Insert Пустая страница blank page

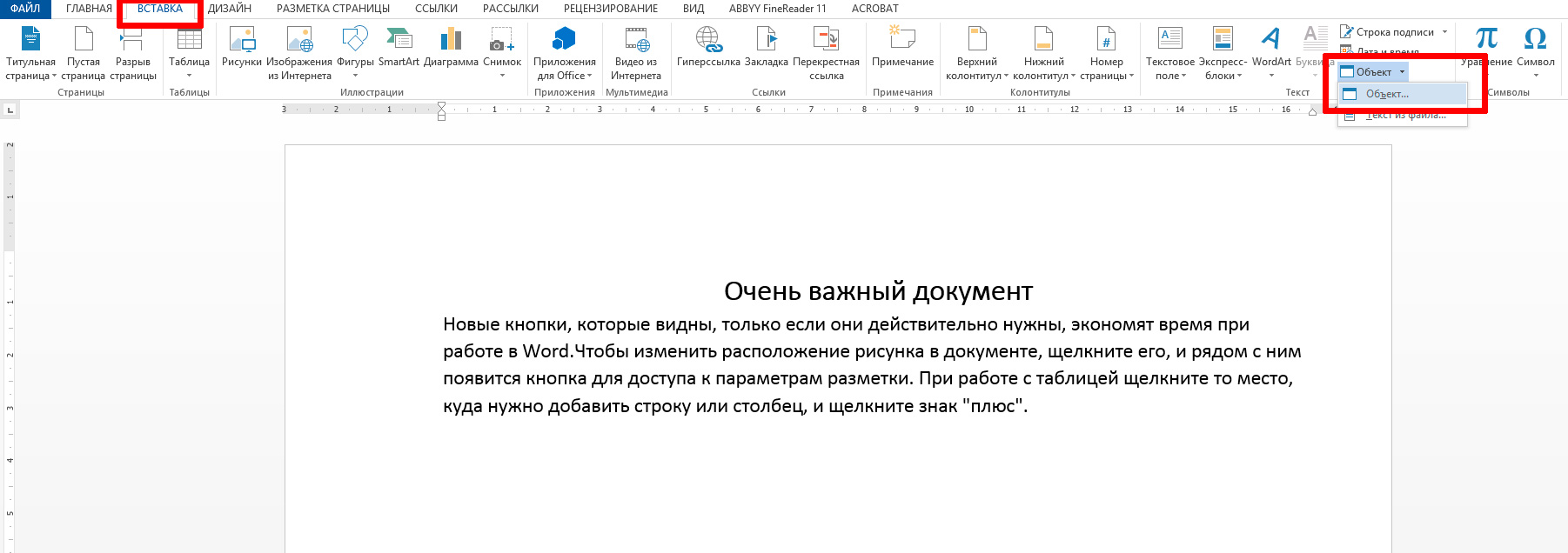tap(84, 41)
